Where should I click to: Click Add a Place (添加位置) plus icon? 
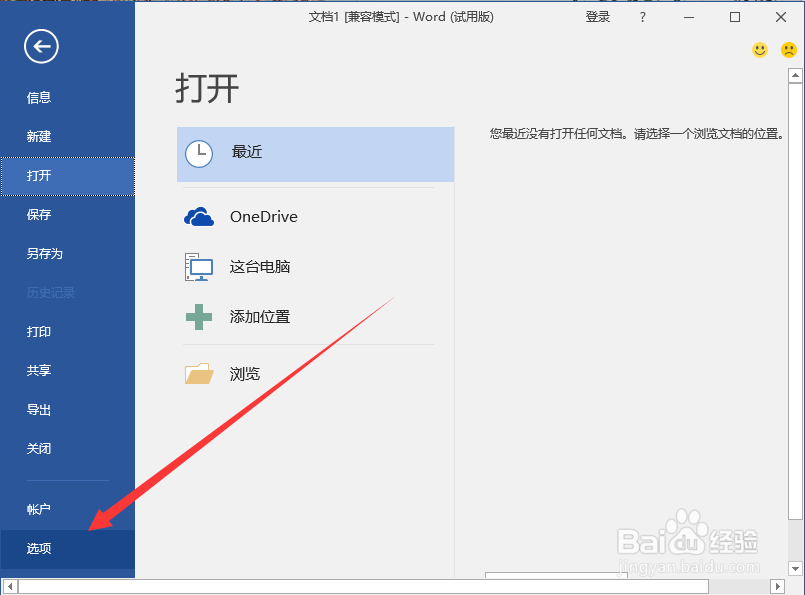pyautogui.click(x=199, y=316)
